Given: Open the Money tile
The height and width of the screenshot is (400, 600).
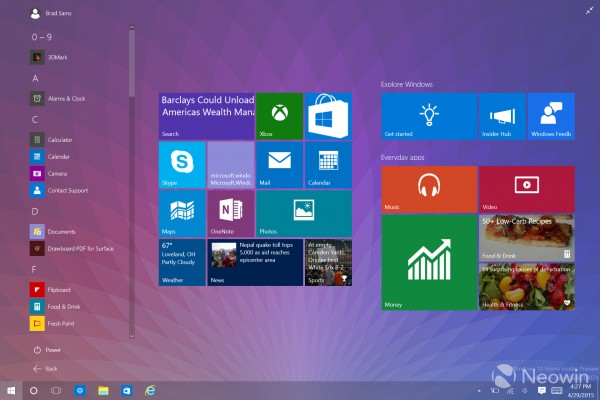Looking at the screenshot, I should 428,263.
